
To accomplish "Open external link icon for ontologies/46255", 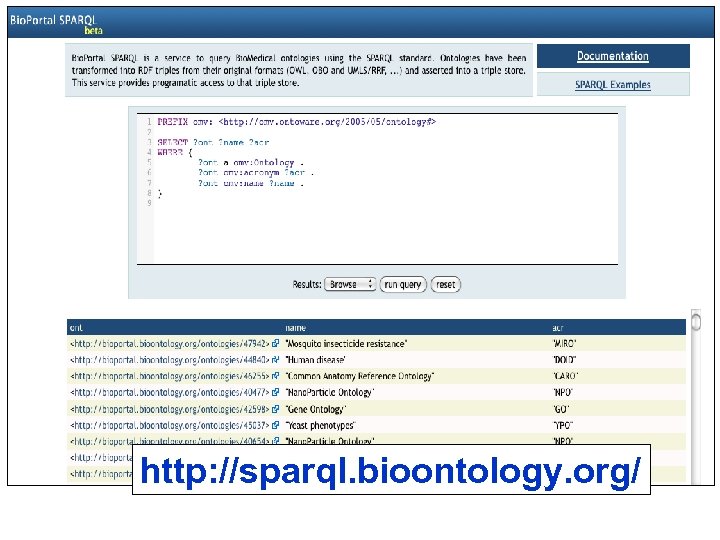I will click(276, 376).
